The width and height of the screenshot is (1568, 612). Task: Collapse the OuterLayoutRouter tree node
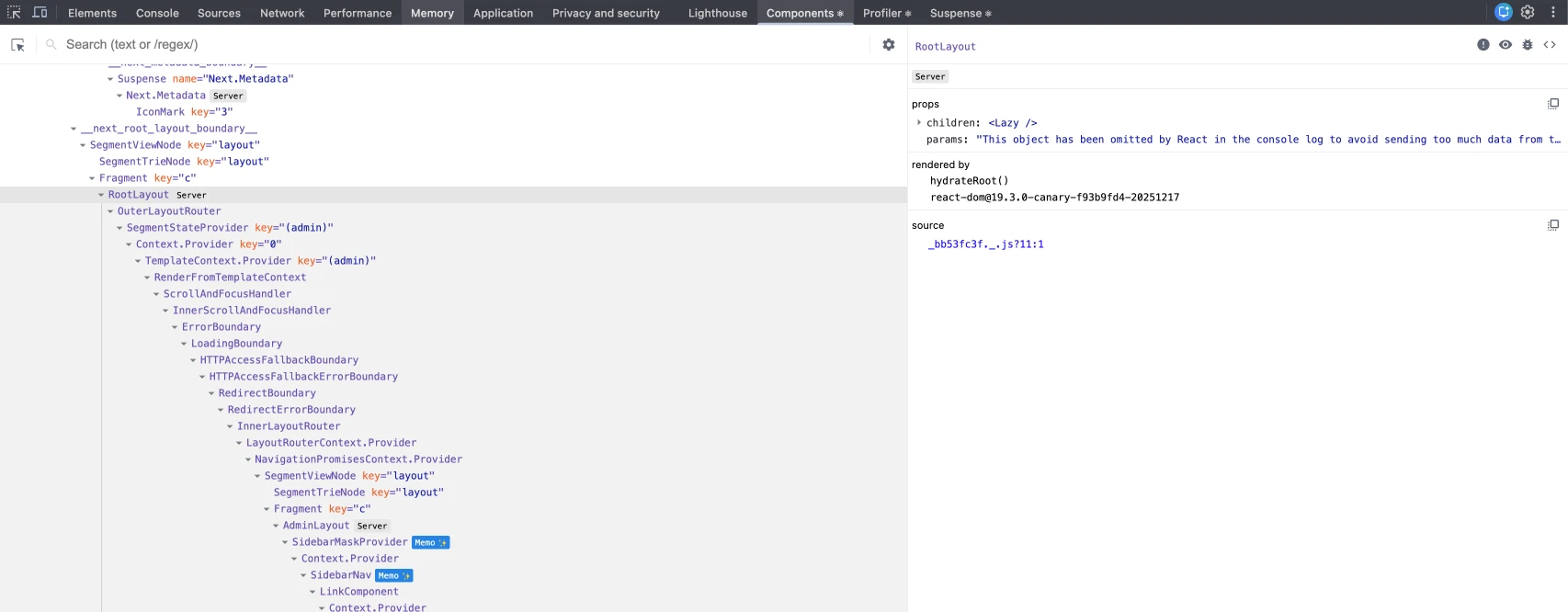pyautogui.click(x=110, y=211)
